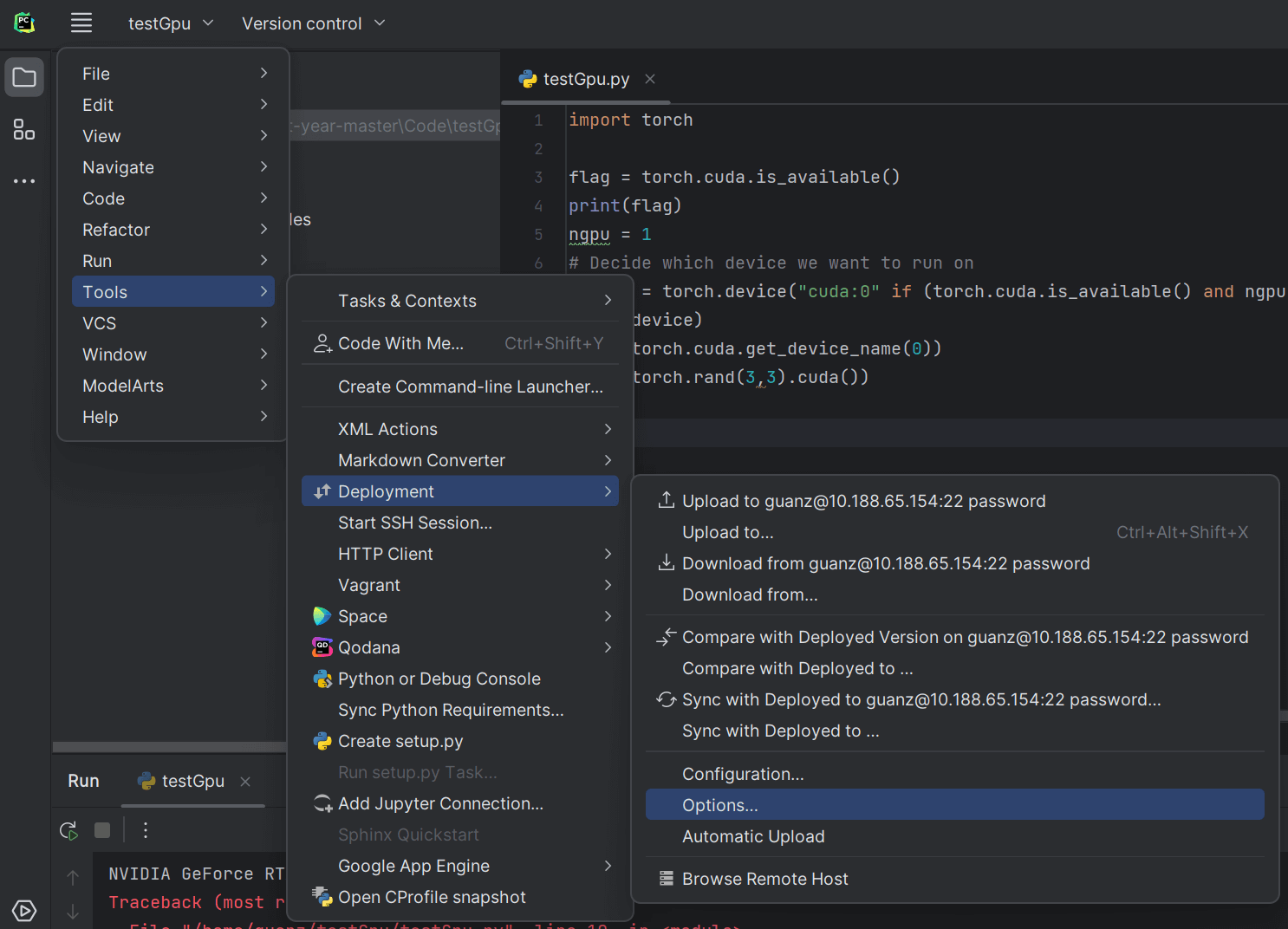Choose Download from... entry
1288x929 pixels.
(x=955, y=594)
